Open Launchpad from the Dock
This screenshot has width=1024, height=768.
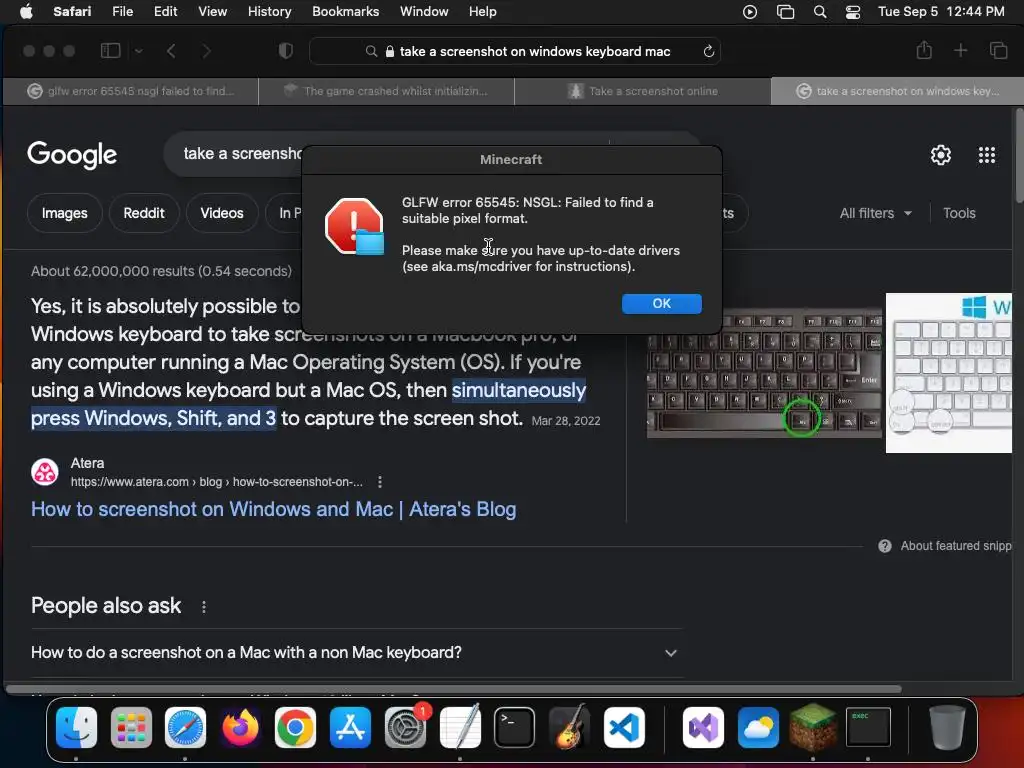coord(131,727)
